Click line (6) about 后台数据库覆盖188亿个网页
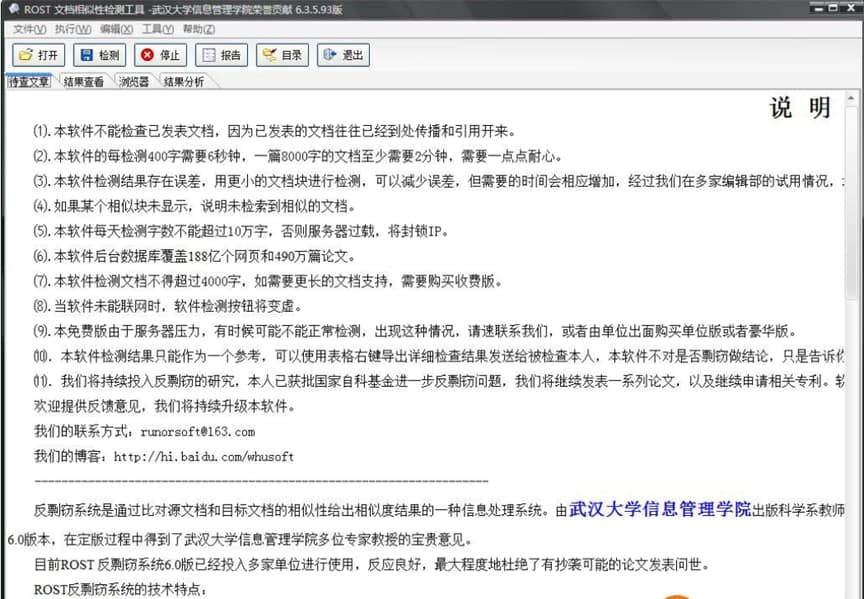 tap(195, 256)
